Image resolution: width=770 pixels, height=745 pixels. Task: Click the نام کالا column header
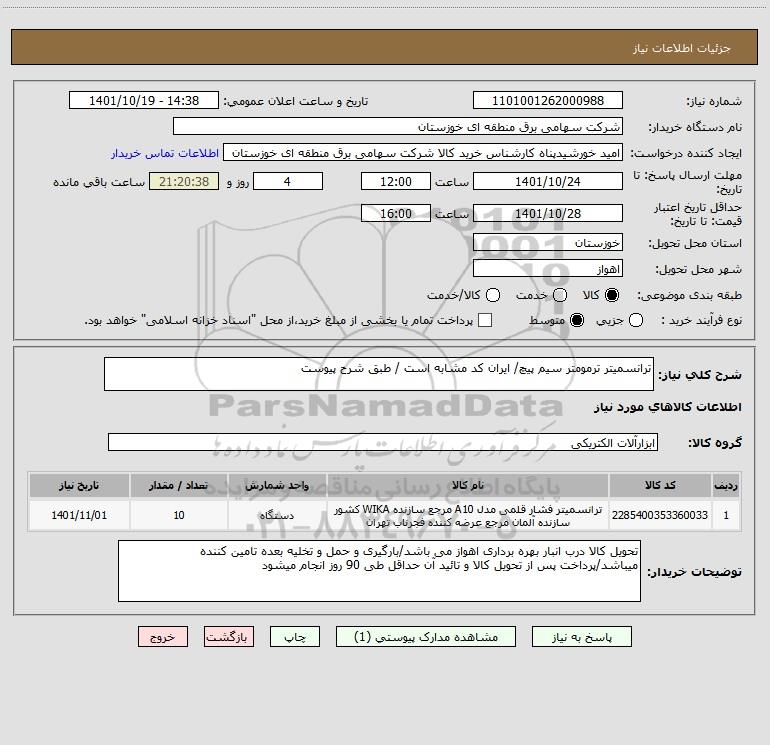(x=468, y=486)
